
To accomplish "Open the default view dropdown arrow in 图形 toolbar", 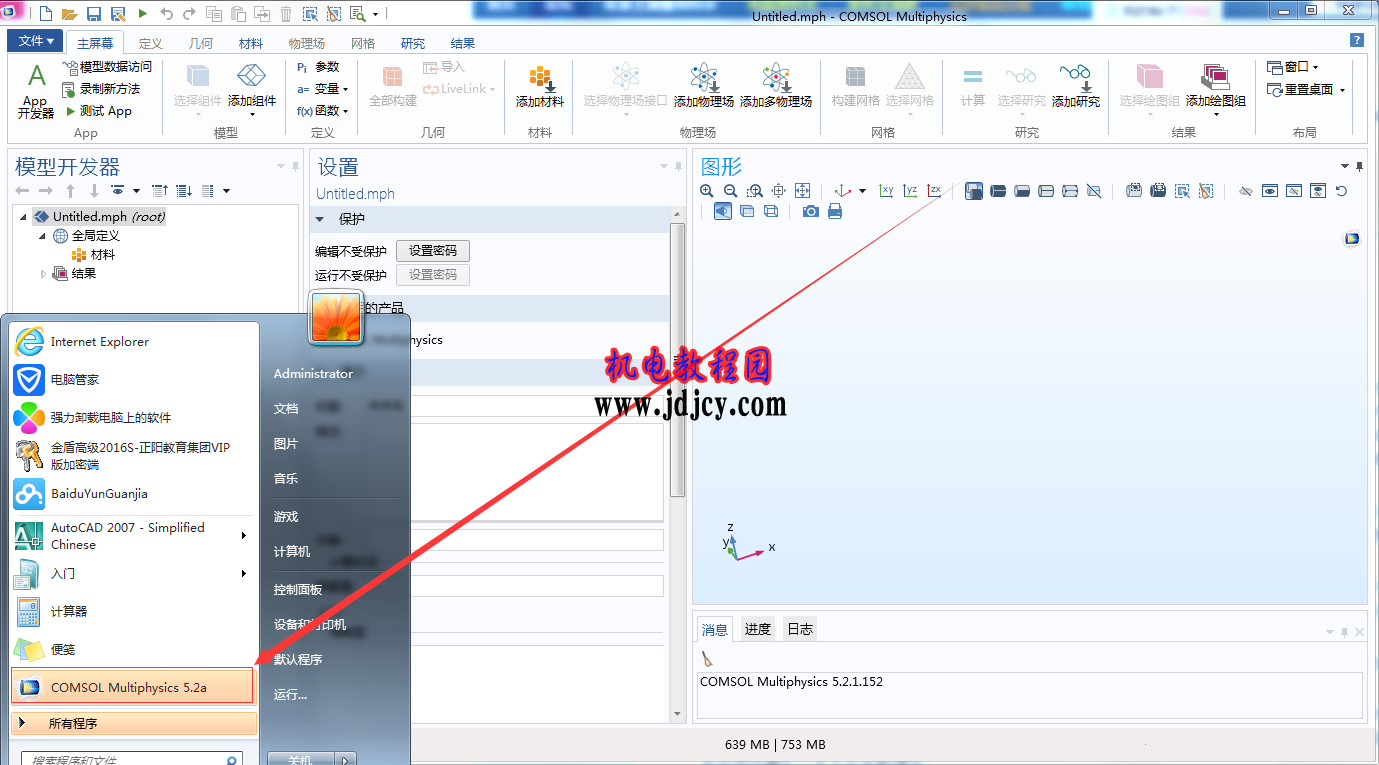I will pyautogui.click(x=863, y=190).
